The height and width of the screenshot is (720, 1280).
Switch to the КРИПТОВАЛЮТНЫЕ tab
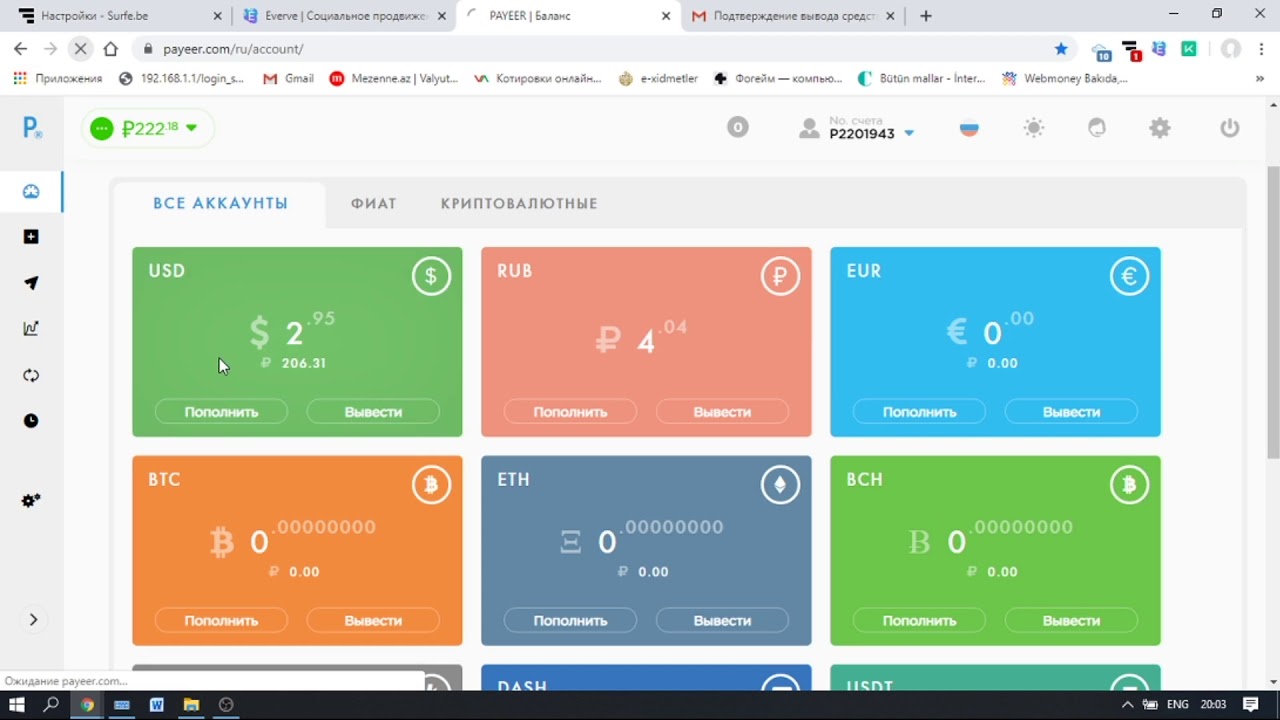[519, 204]
